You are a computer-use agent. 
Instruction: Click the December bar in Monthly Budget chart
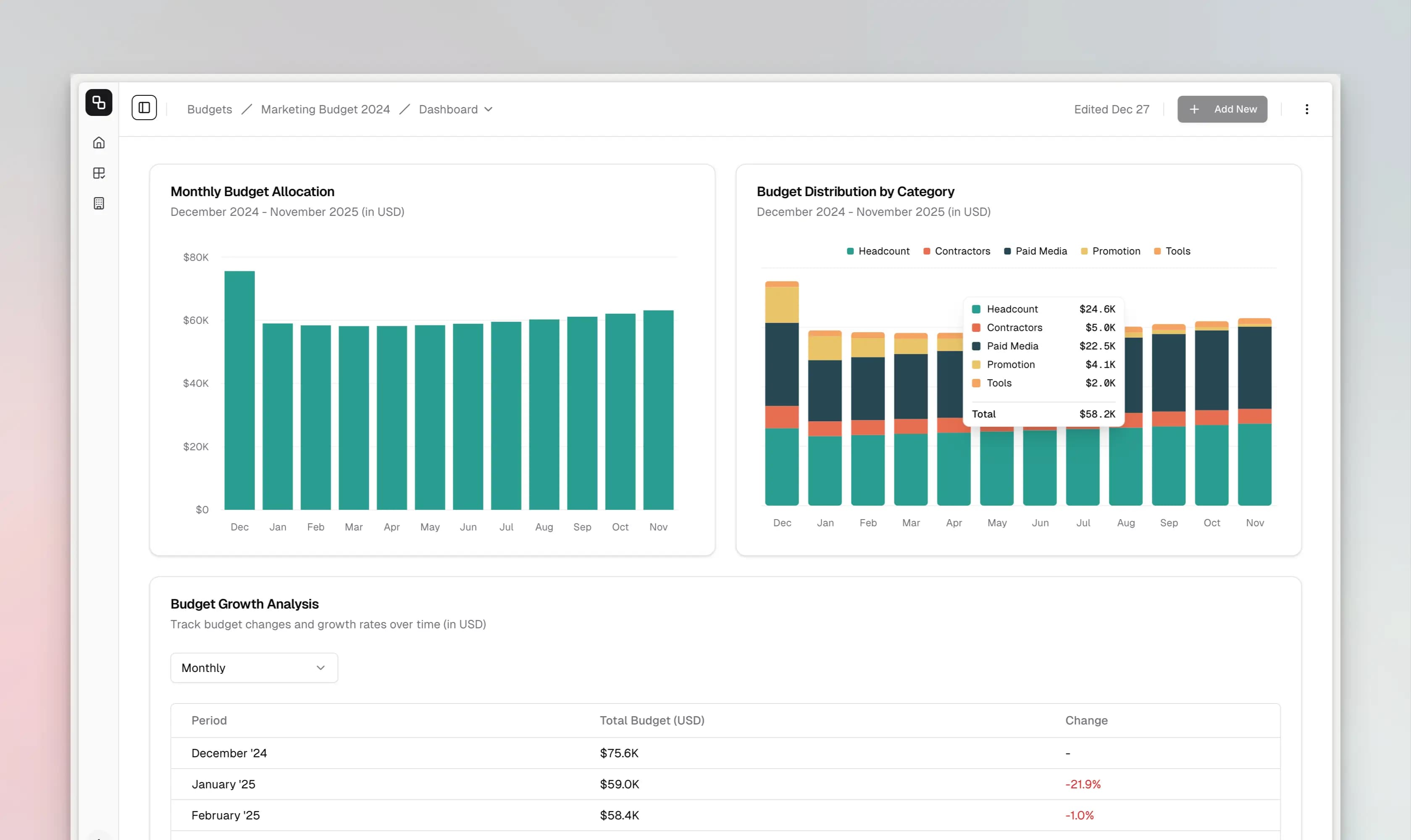[239, 390]
